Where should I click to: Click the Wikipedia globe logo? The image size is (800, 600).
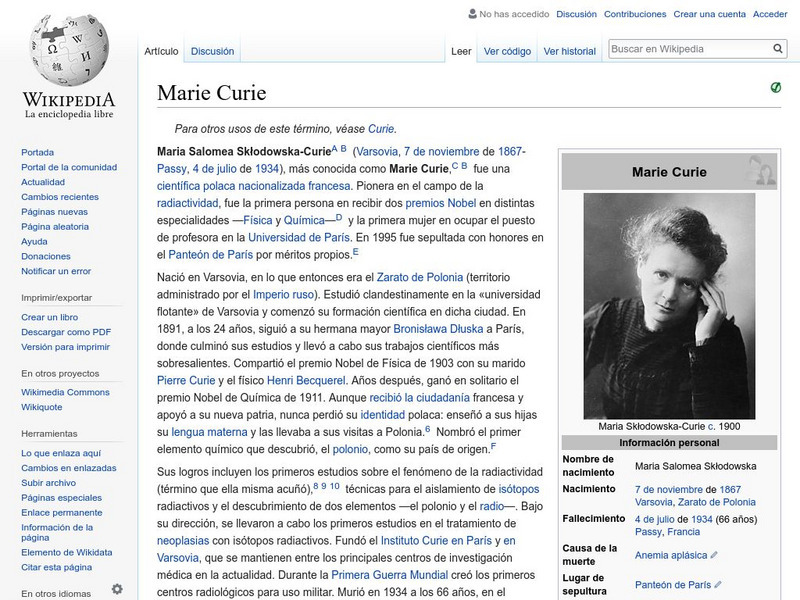click(x=67, y=50)
